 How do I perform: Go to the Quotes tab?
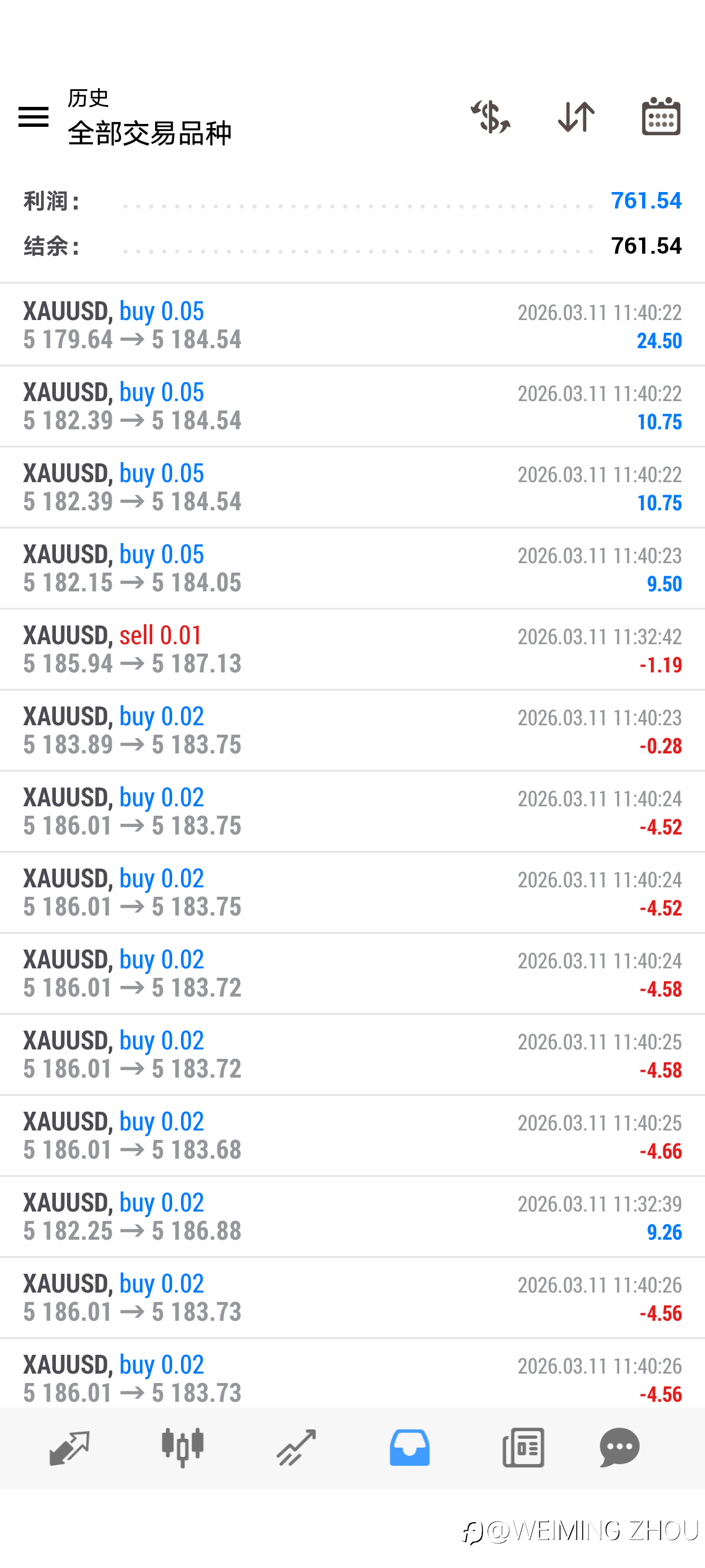pyautogui.click(x=69, y=1447)
